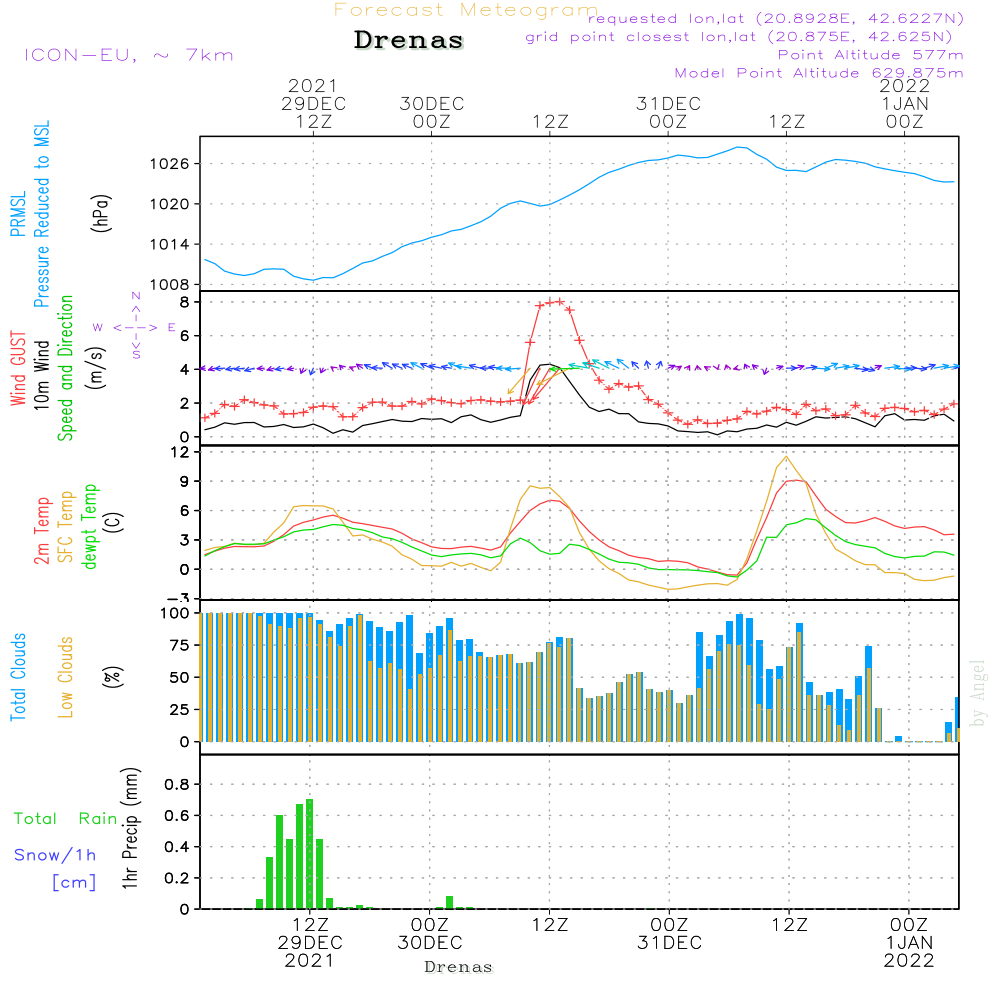
Task: Click the 'Total Rain' green label
Action: click(66, 818)
